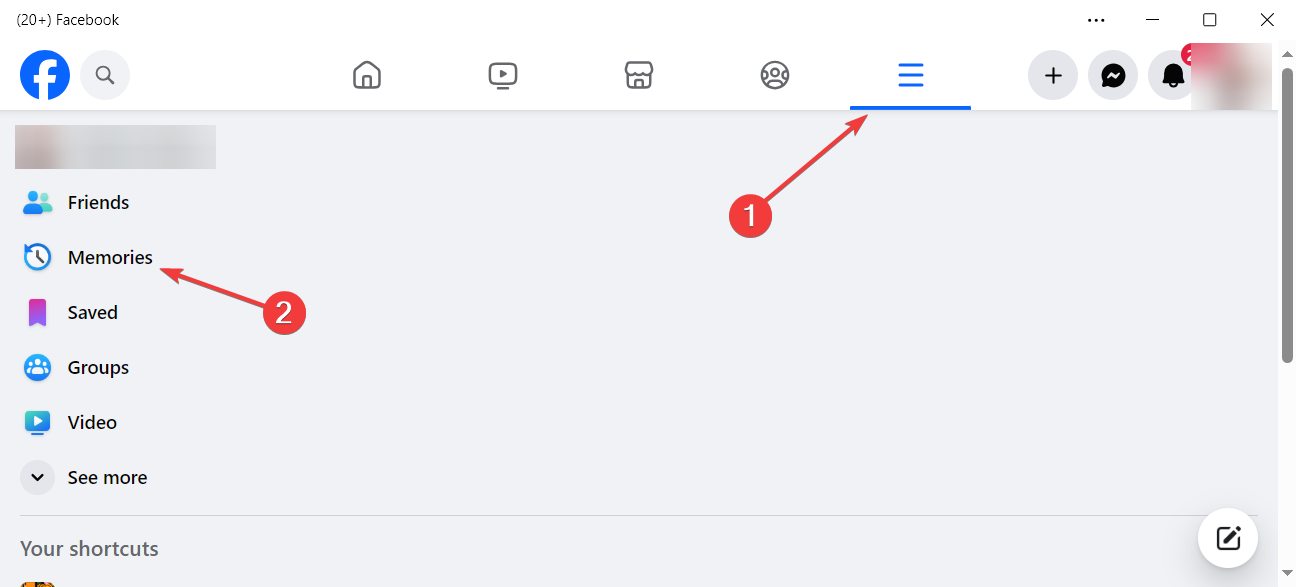Open Video from the left sidebar
The height and width of the screenshot is (587, 1296).
point(92,422)
